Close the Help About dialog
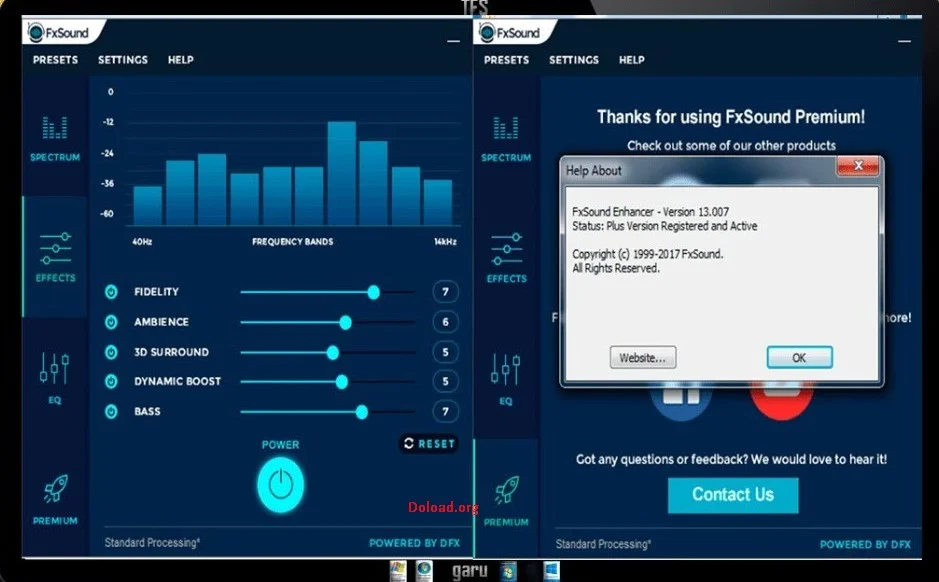The image size is (939, 582). tap(858, 166)
